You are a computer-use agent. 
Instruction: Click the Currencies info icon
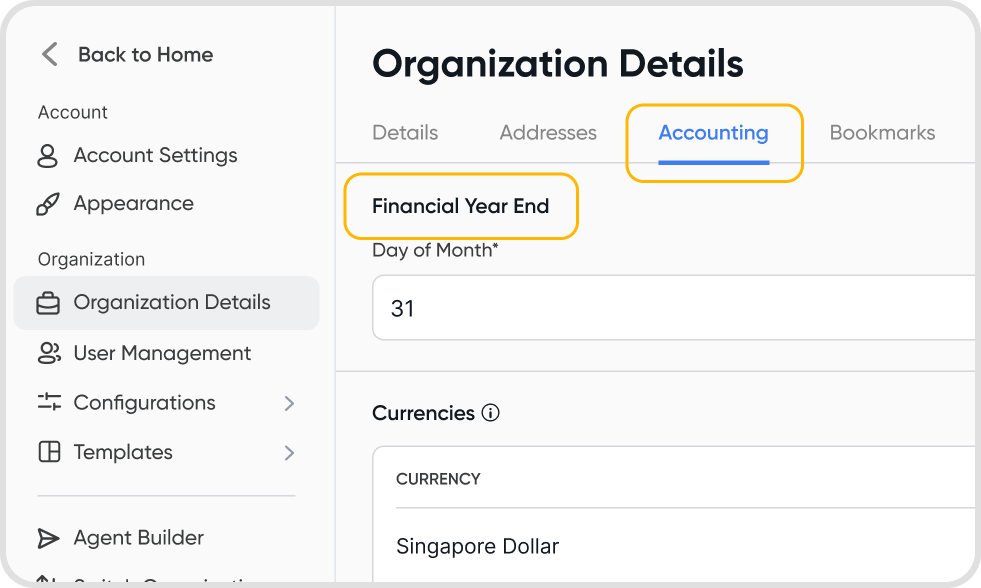pos(490,413)
